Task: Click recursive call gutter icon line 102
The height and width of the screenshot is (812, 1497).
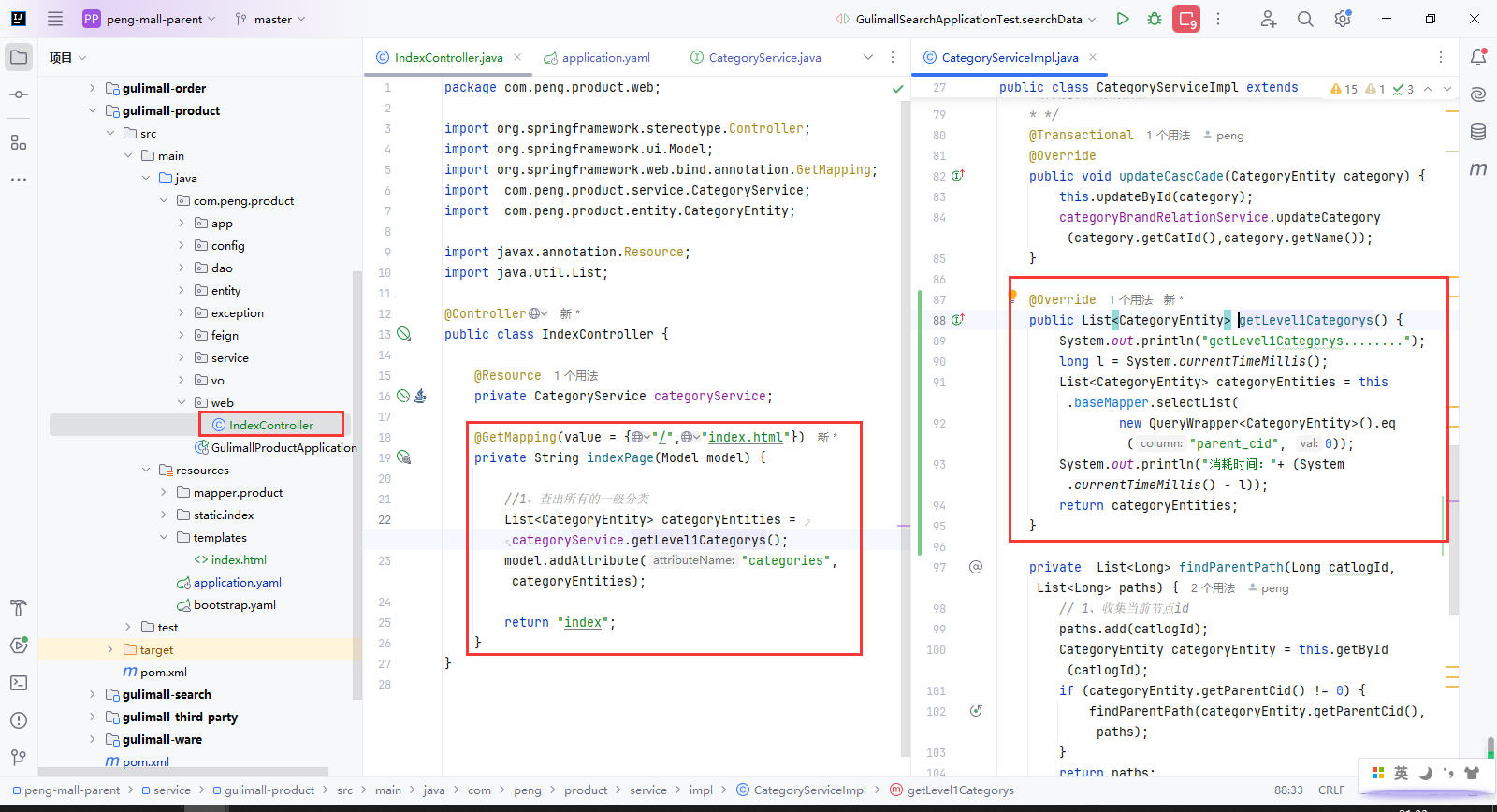Action: point(976,711)
